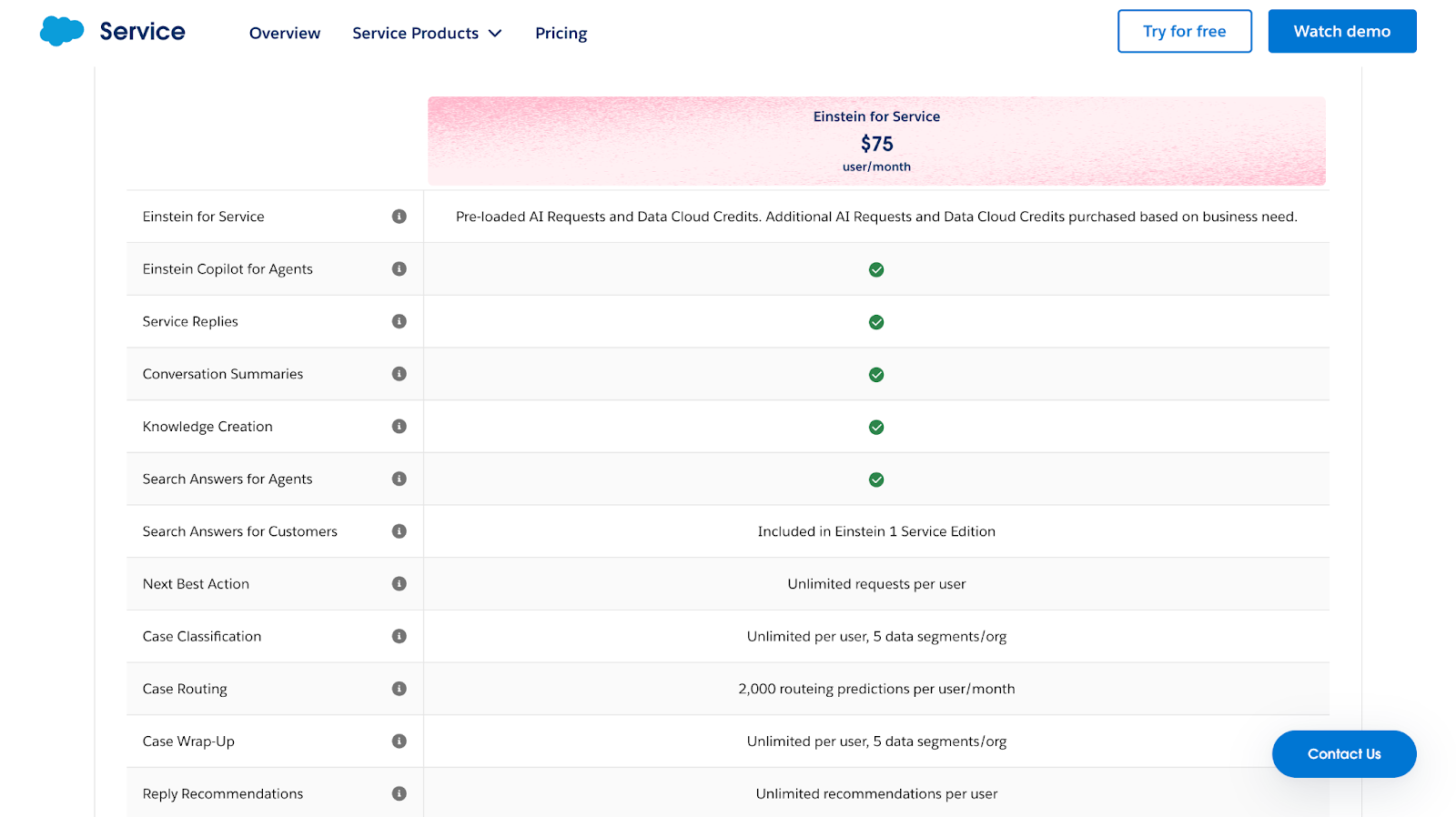Click the 'Case Routing' row label
The image size is (1456, 817).
(x=185, y=689)
